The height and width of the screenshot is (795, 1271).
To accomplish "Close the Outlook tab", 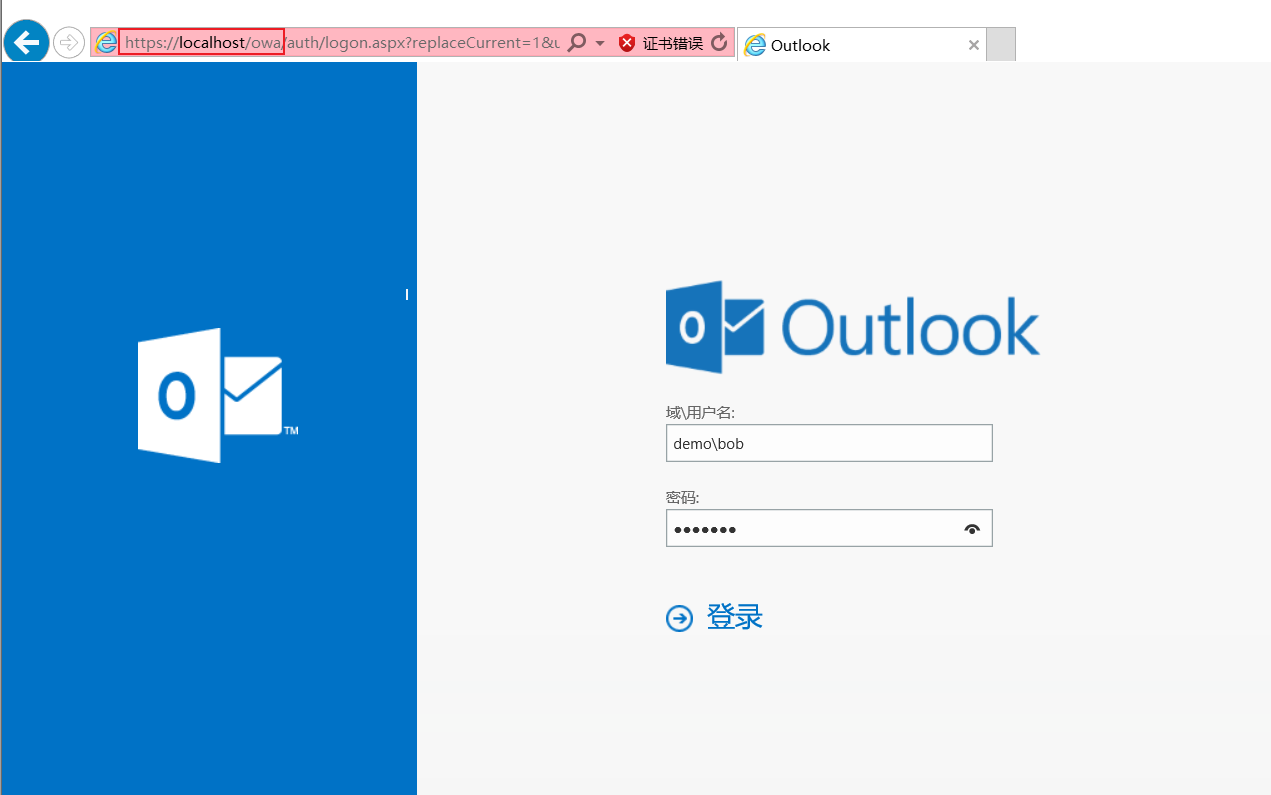I will tap(973, 44).
